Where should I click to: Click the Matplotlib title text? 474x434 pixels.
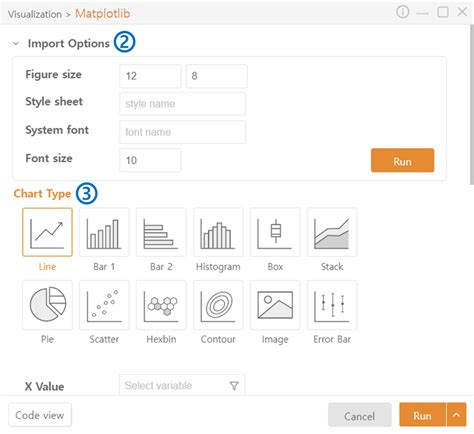click(x=103, y=13)
